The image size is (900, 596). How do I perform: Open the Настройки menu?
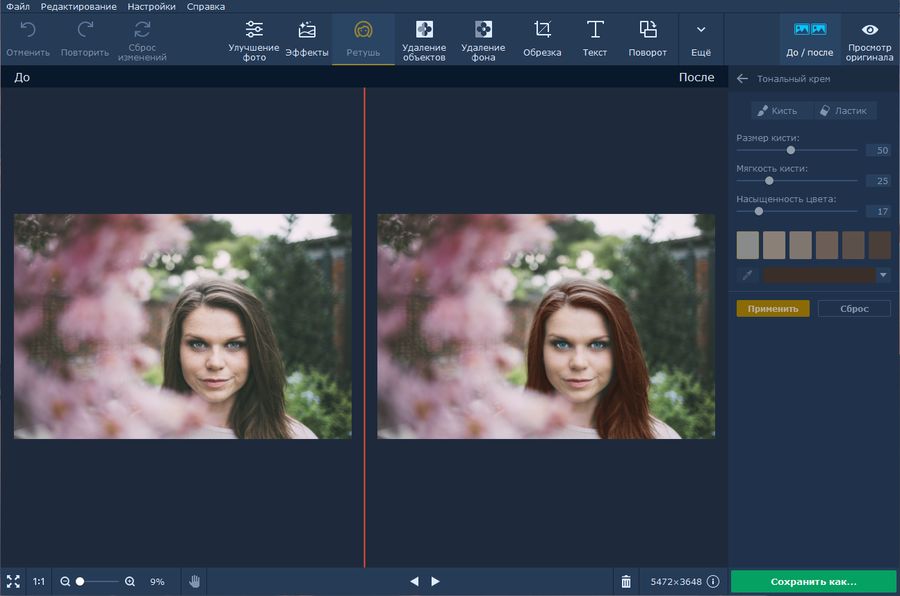tap(151, 7)
